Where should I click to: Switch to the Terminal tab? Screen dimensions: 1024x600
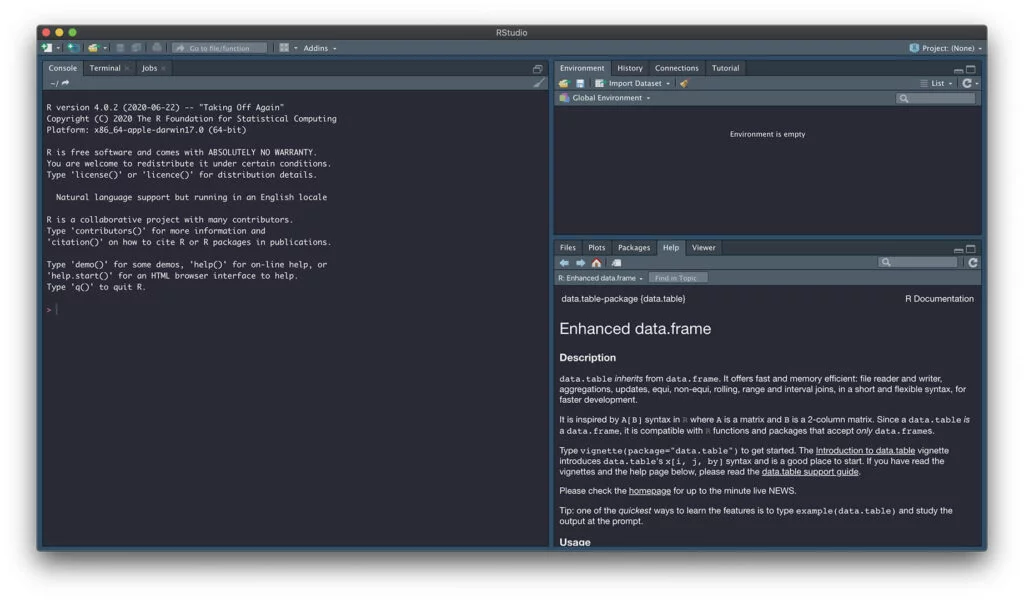(x=104, y=68)
